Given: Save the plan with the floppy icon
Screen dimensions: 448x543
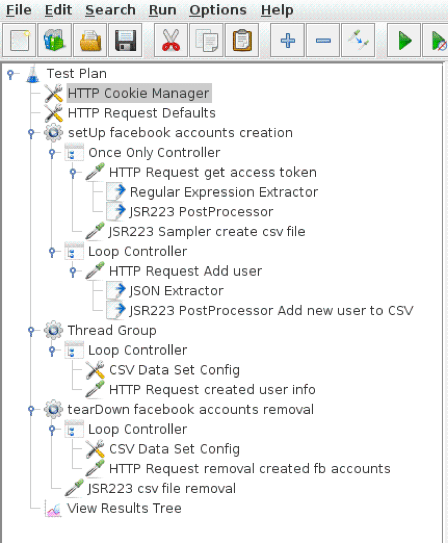Looking at the screenshot, I should pos(125,41).
